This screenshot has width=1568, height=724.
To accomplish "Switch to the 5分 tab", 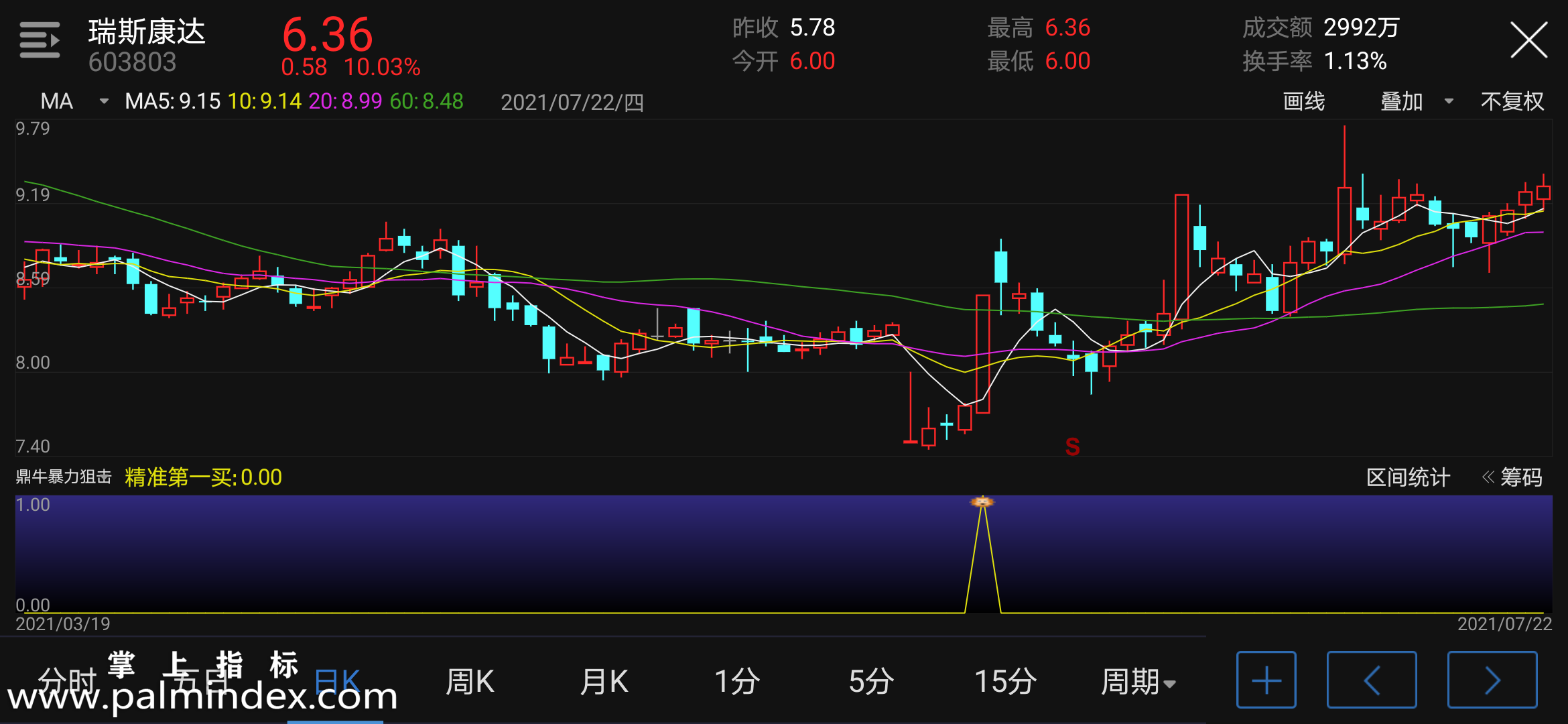I will point(871,682).
